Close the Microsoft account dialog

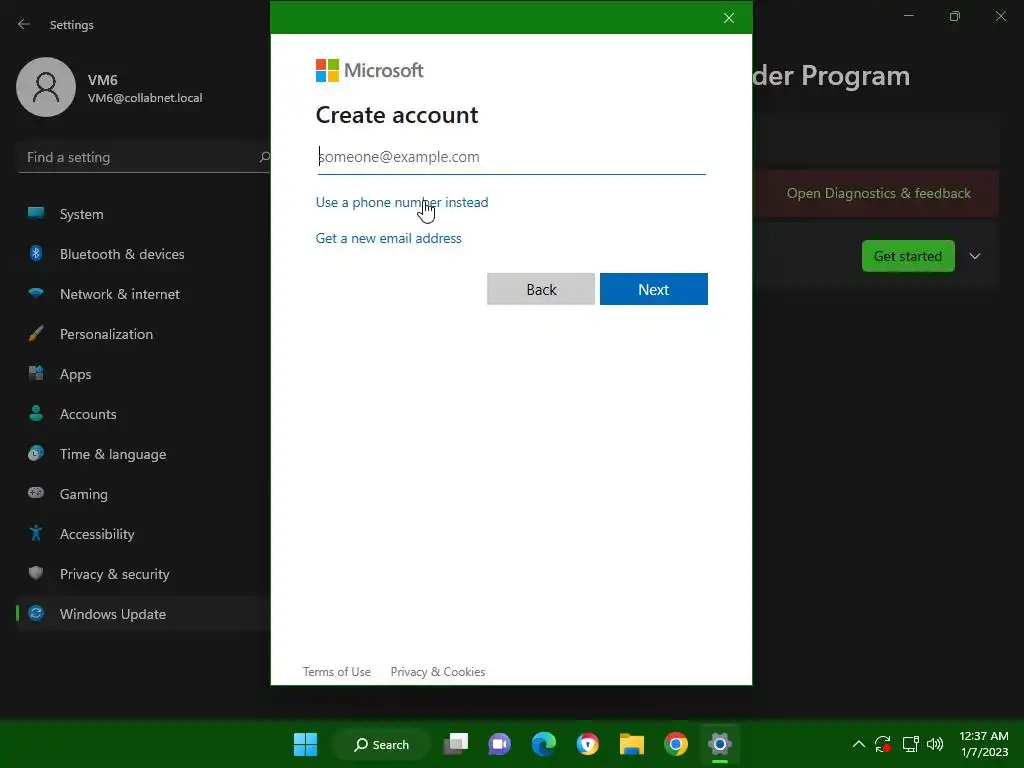(x=729, y=18)
